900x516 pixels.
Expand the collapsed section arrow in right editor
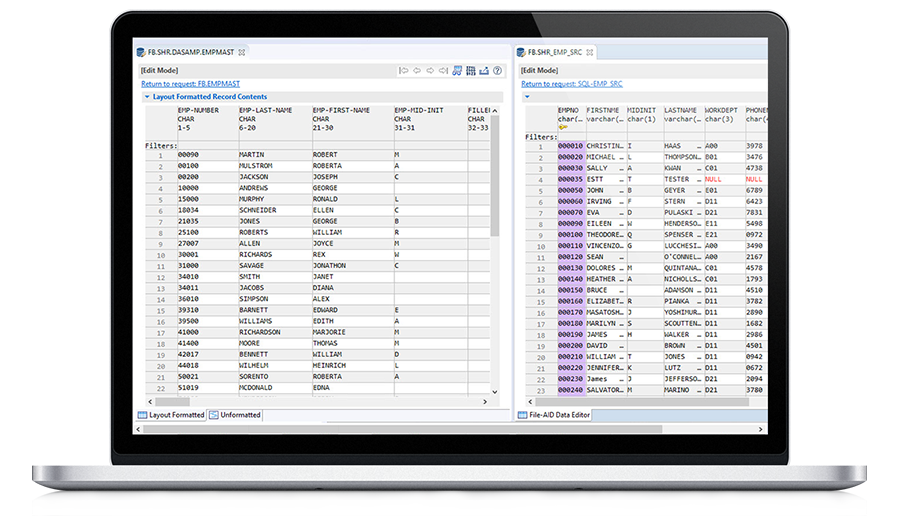pos(527,97)
